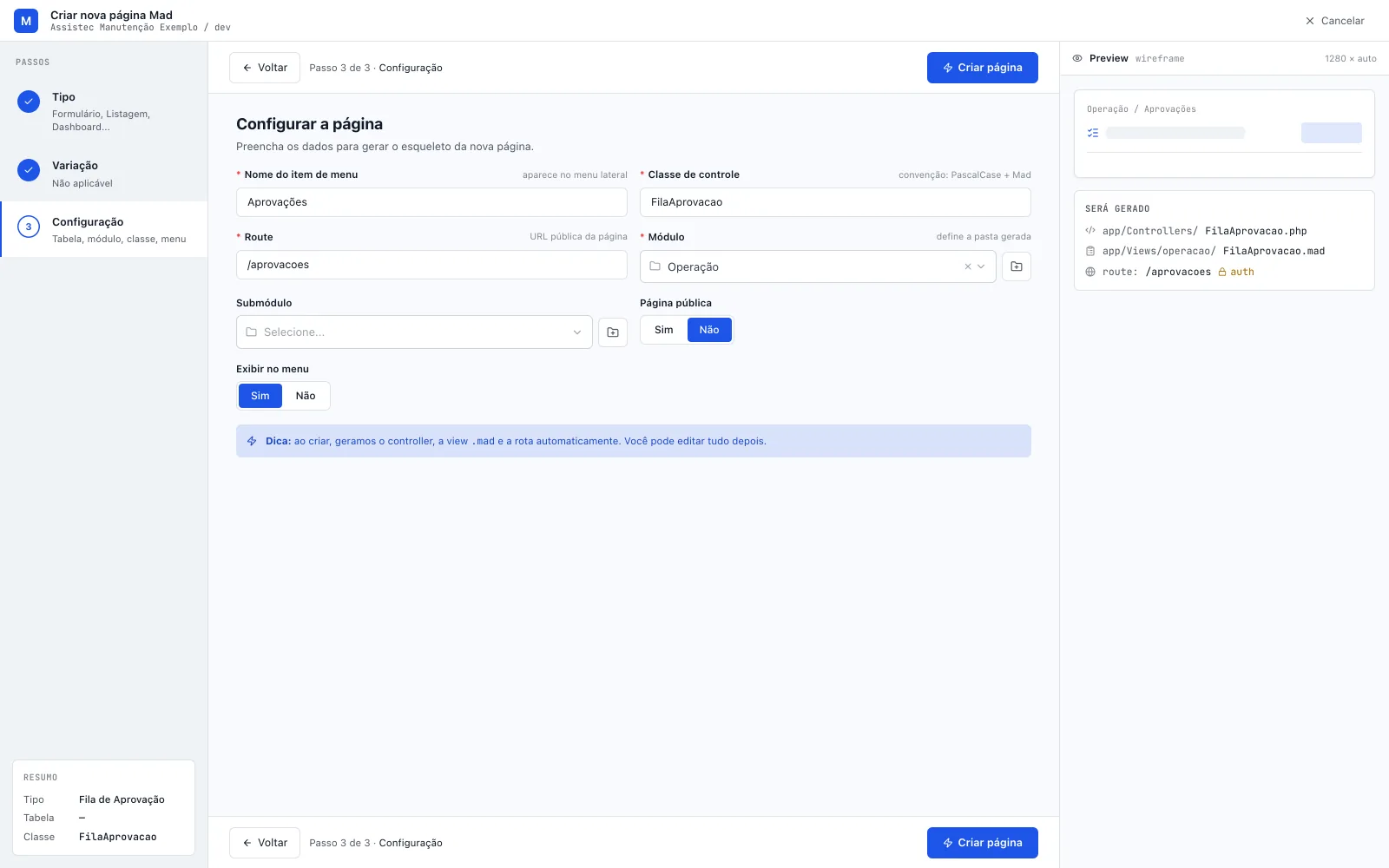Click Fila de Aprovação in Resumo
Screen dimensions: 1389x868
[x=122, y=799]
